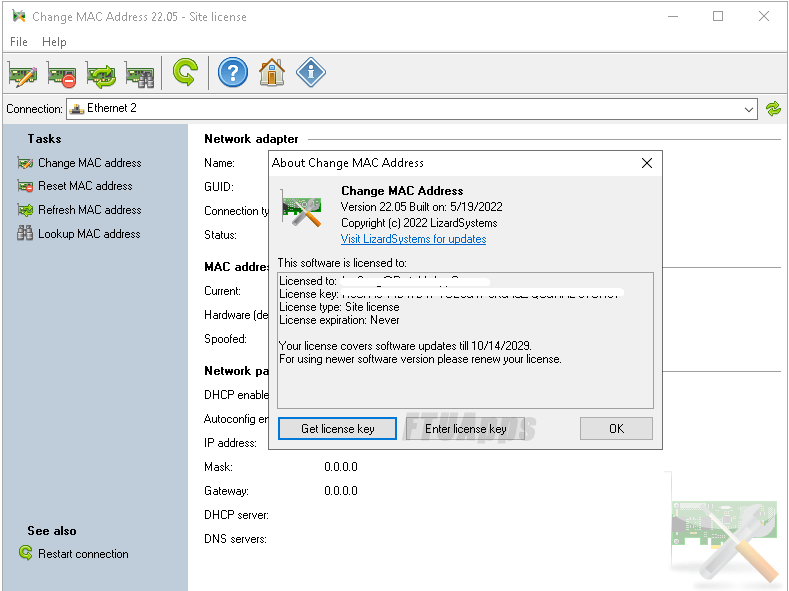This screenshot has height=591, width=789.
Task: Open the Help menu
Action: click(x=54, y=42)
